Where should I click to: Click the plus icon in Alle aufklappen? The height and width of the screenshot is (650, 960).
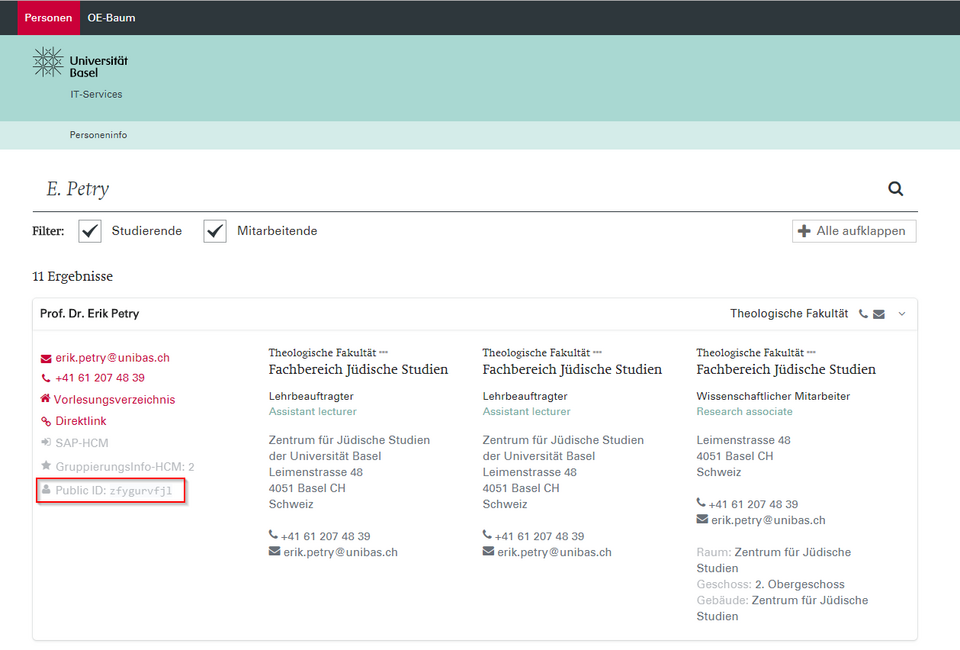(x=804, y=231)
